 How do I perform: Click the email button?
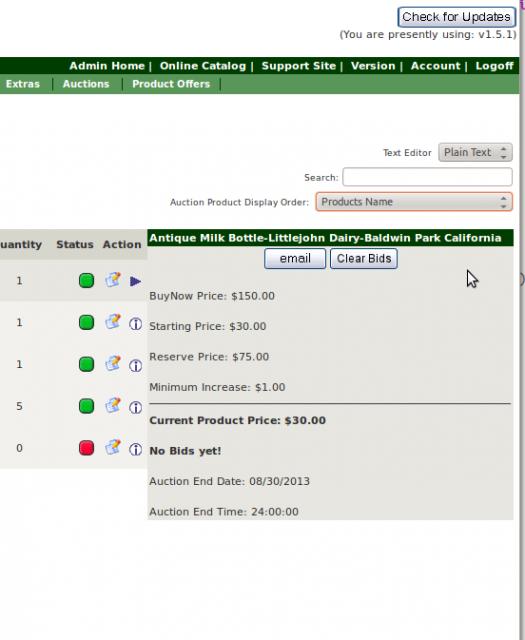point(295,258)
